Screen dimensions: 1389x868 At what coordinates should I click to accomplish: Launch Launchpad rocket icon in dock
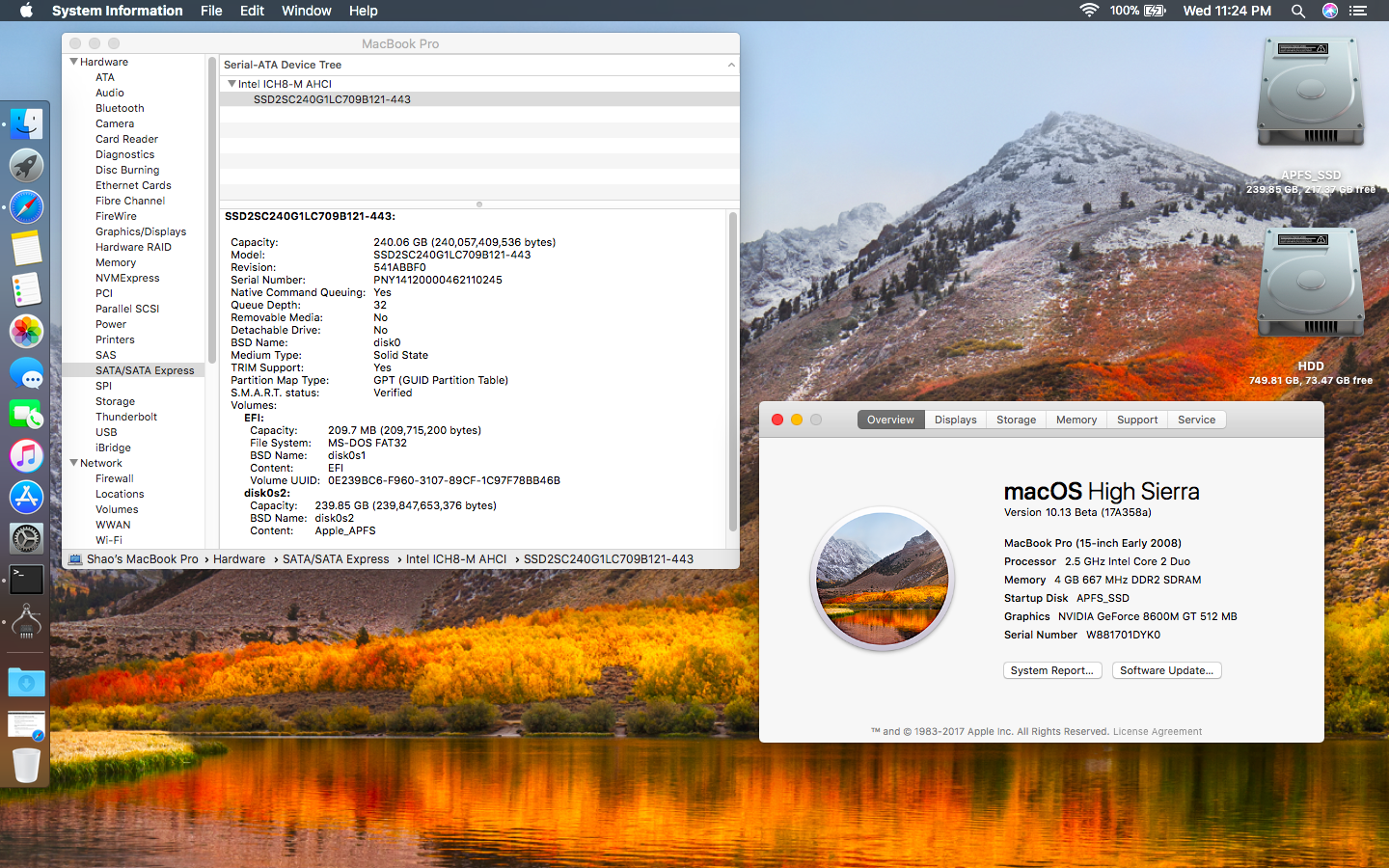coord(26,166)
